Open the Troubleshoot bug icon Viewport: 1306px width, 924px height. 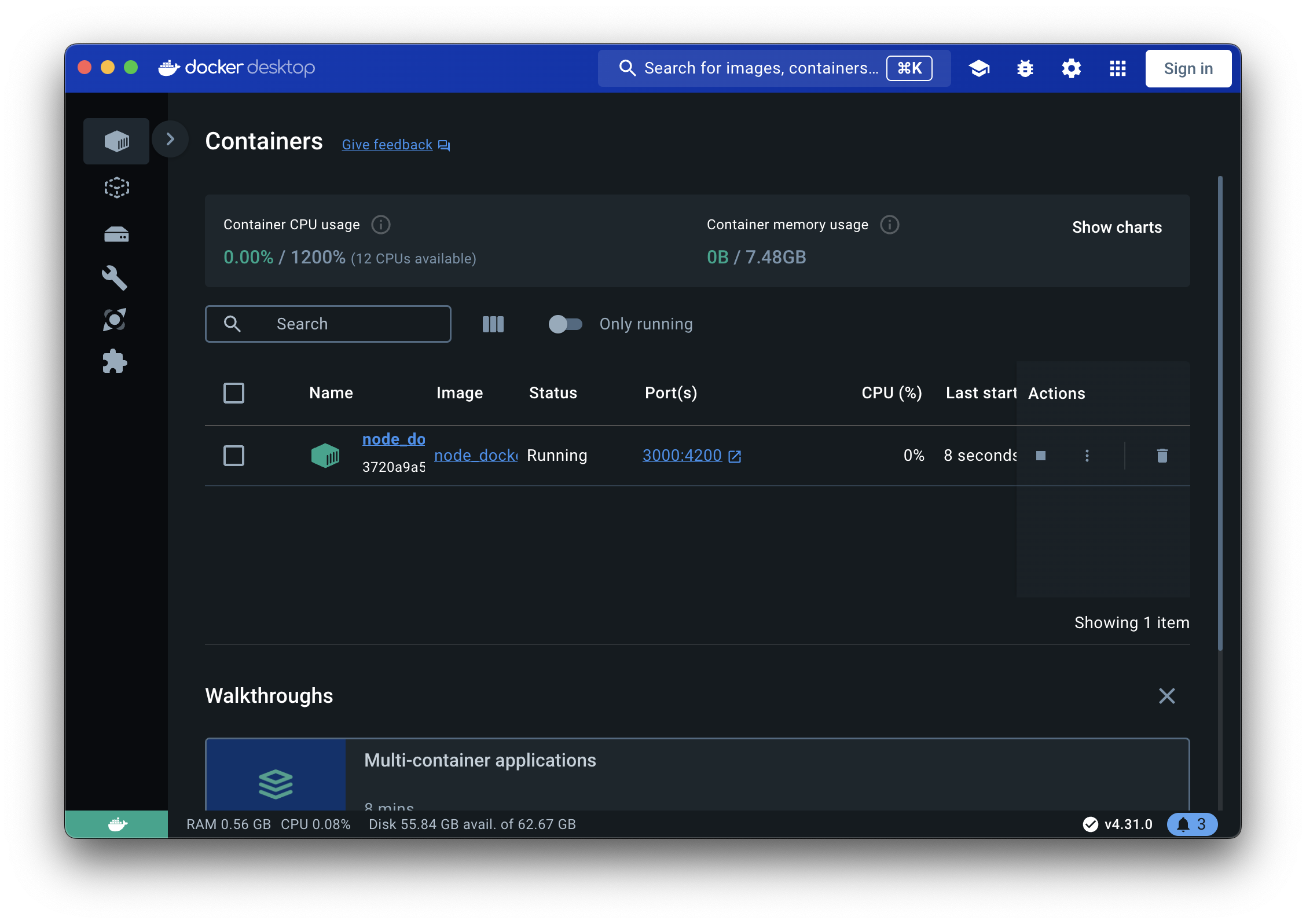click(1025, 68)
